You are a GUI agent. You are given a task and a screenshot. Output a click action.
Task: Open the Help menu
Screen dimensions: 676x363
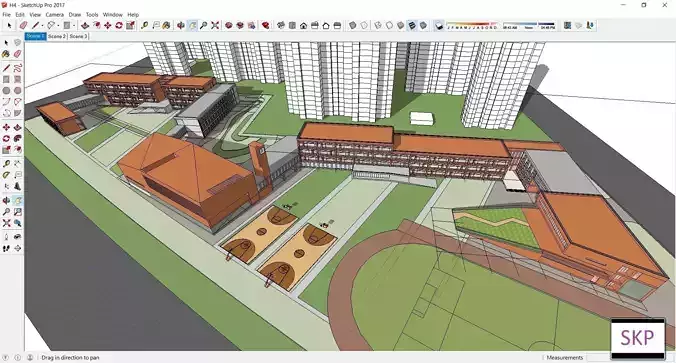pos(133,15)
